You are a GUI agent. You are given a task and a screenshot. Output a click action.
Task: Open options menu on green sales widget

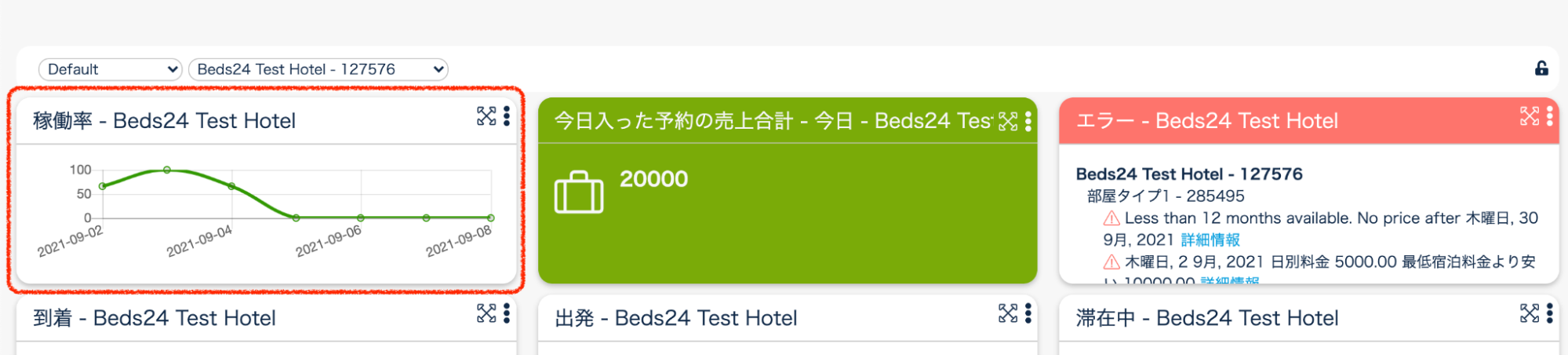(1028, 121)
